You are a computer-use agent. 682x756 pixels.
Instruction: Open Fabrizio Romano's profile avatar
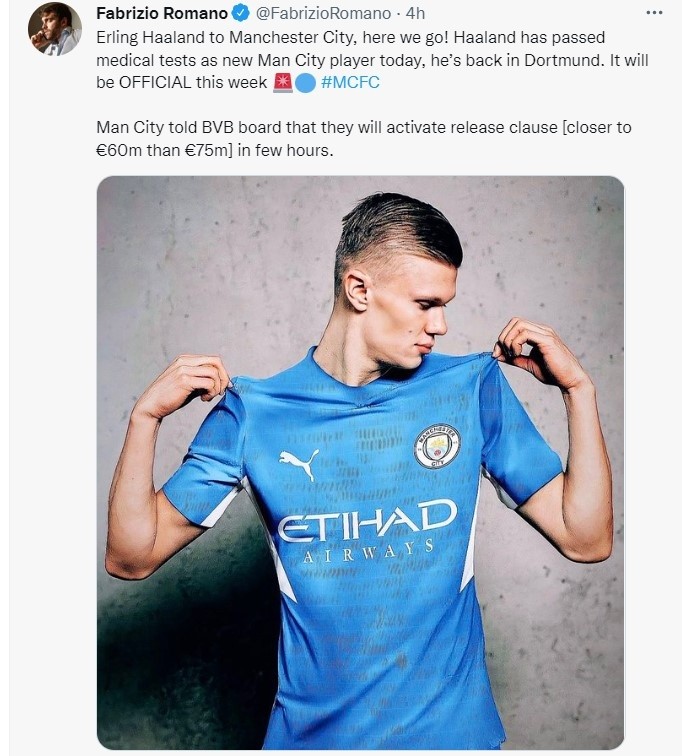[x=54, y=28]
